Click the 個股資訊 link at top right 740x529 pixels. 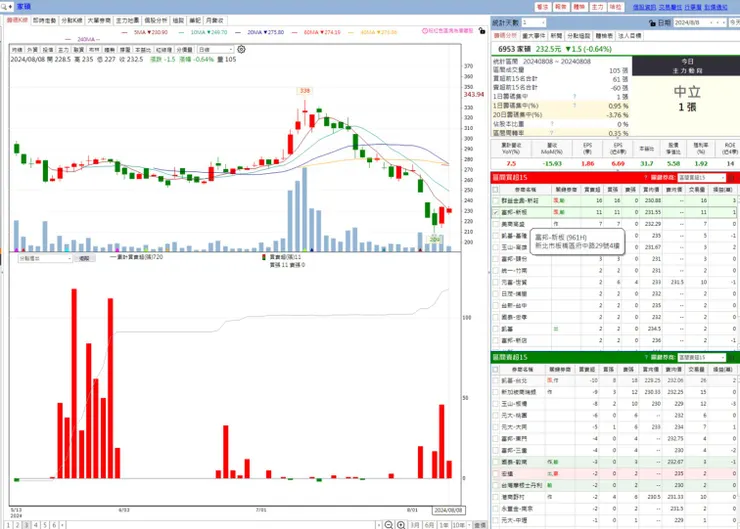coord(644,7)
